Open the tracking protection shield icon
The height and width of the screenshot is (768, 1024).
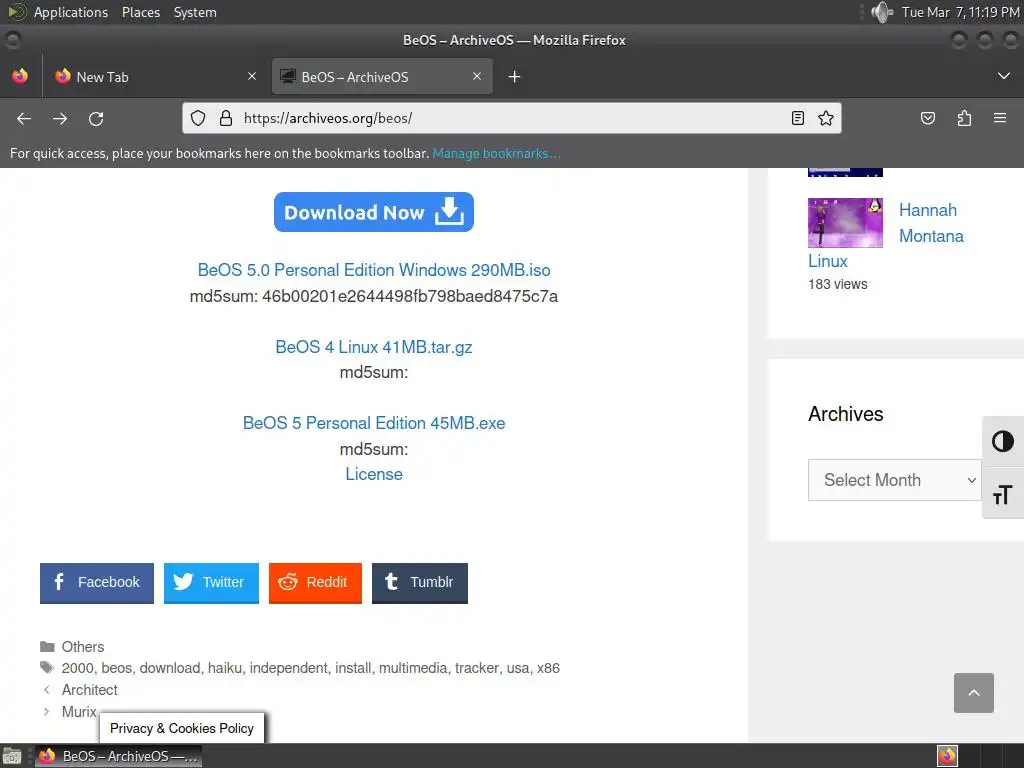[198, 118]
